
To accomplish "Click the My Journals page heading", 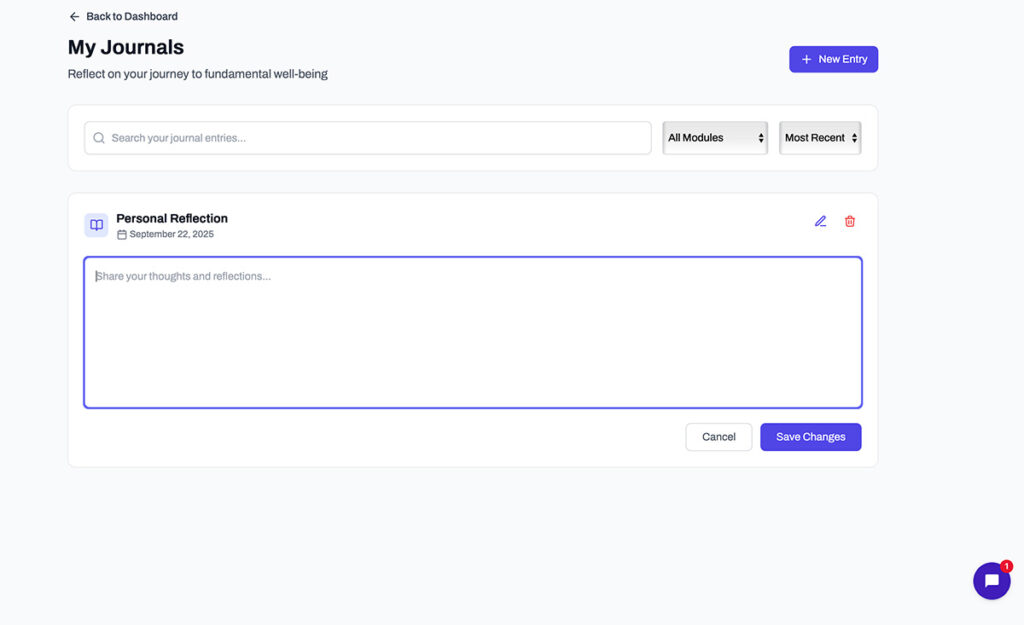I will (x=126, y=47).
